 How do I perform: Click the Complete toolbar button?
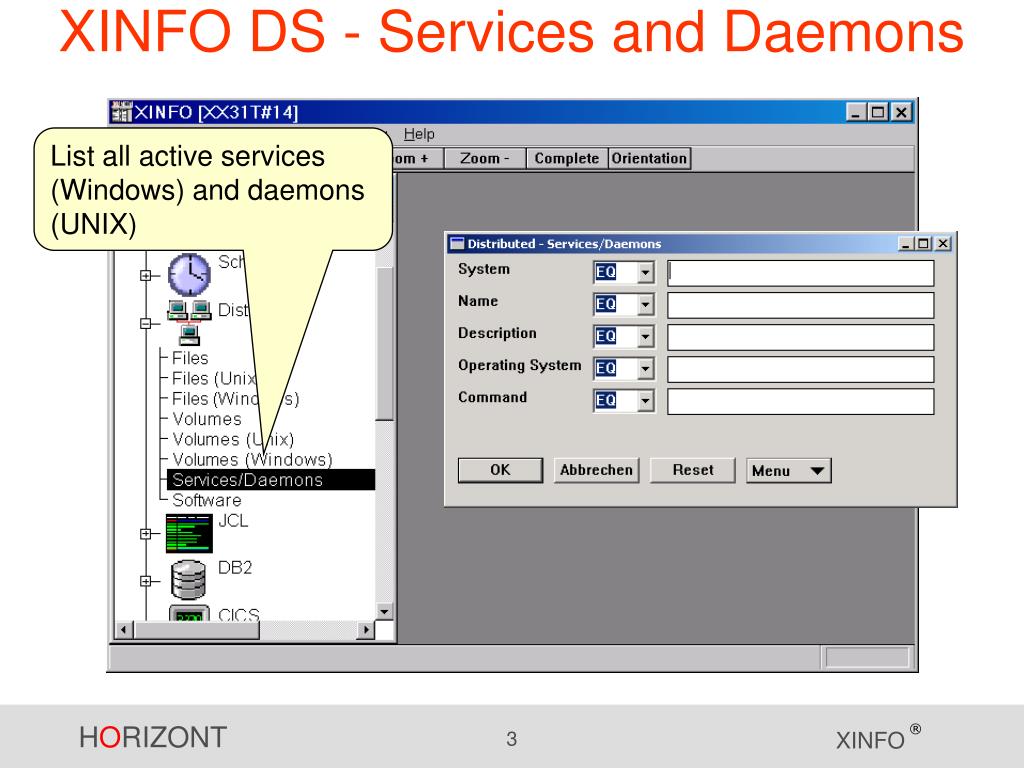pyautogui.click(x=567, y=159)
